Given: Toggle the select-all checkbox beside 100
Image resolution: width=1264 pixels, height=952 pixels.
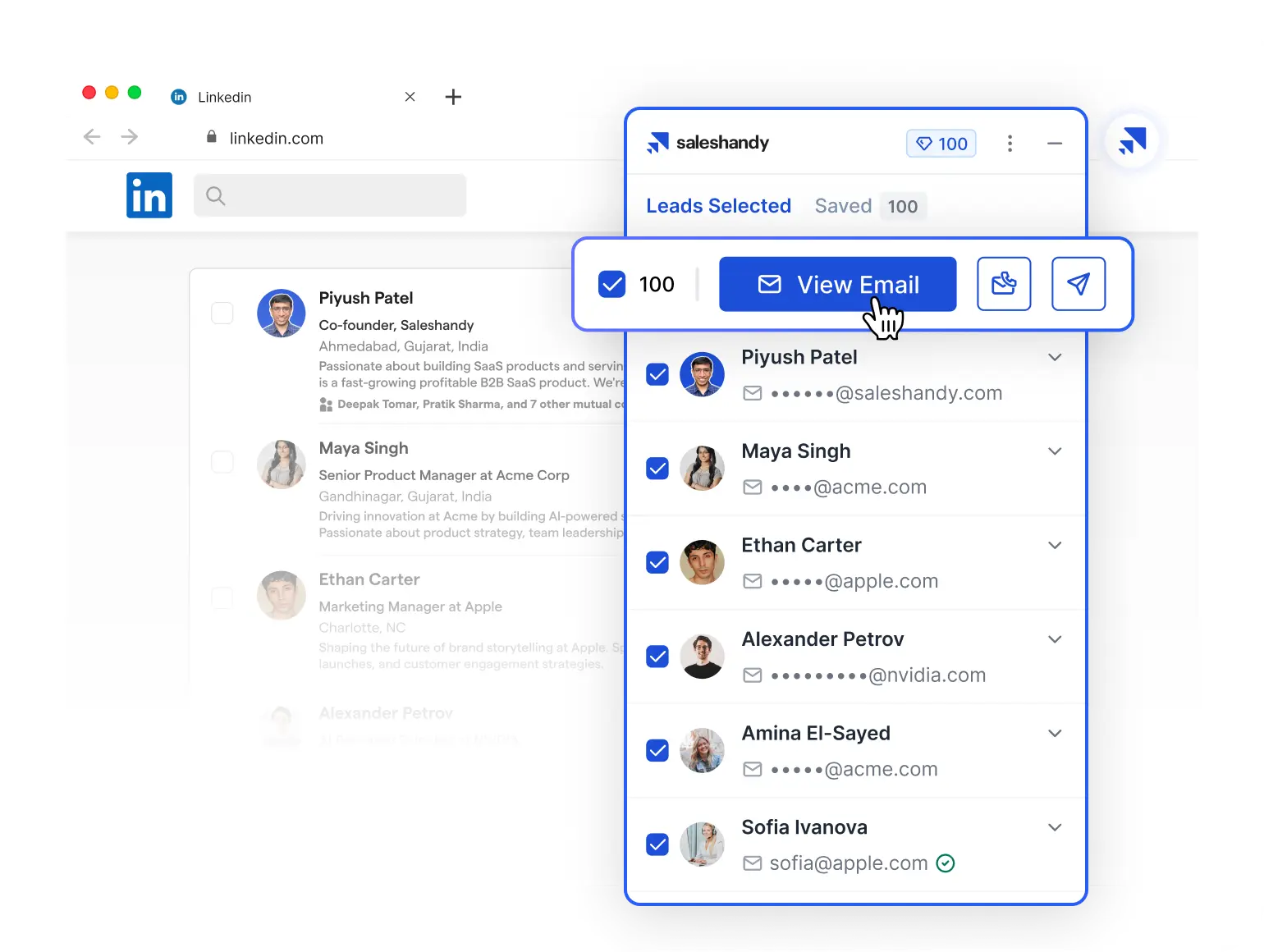Looking at the screenshot, I should pos(611,284).
